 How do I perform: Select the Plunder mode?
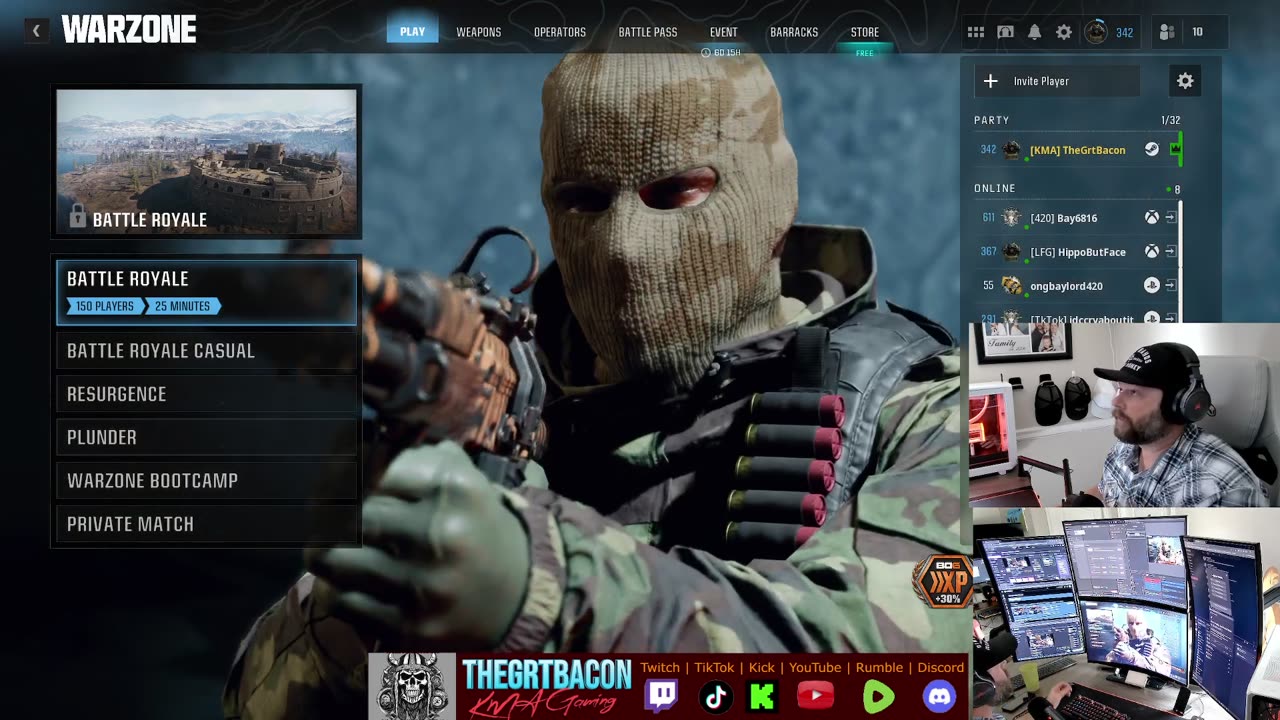206,437
